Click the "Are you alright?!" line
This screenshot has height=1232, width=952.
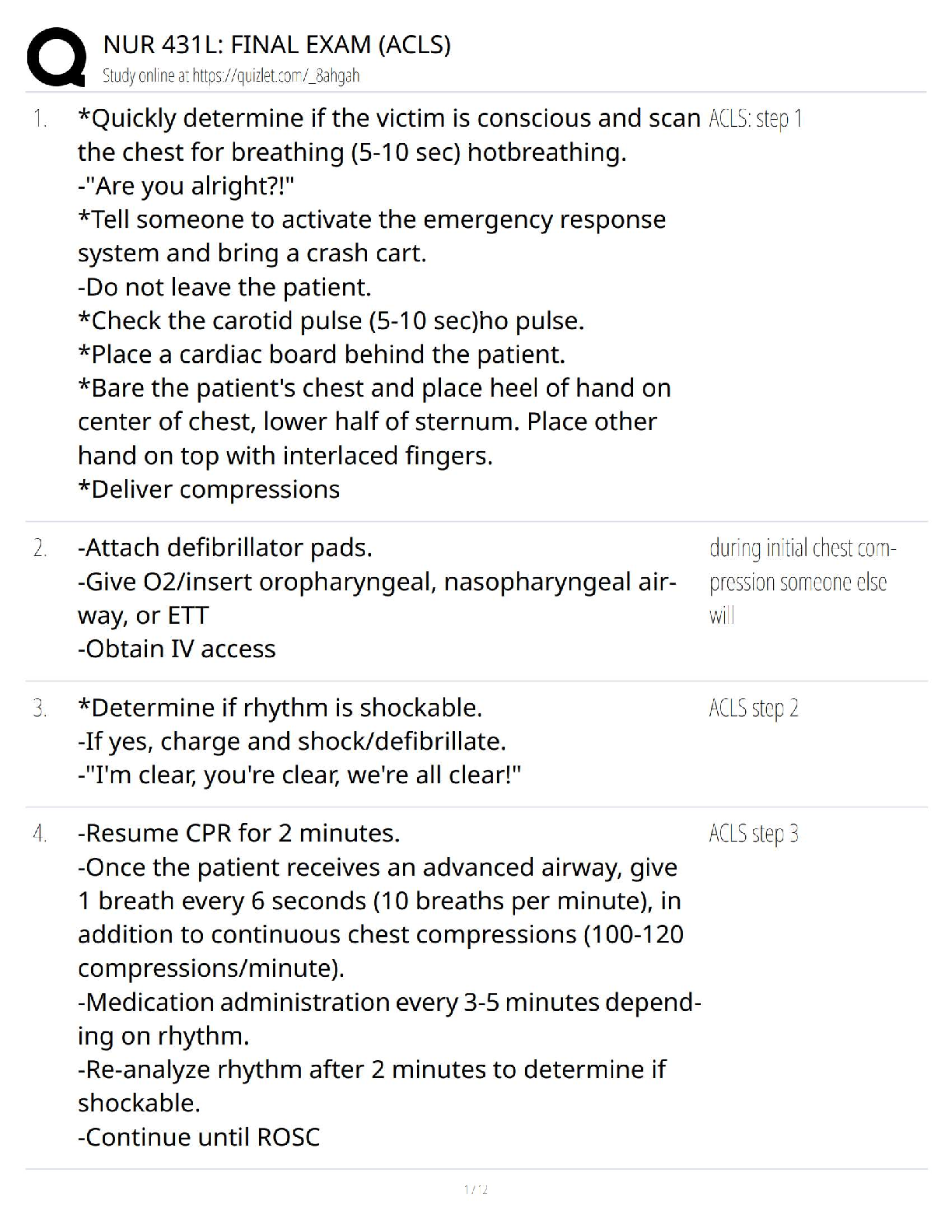click(x=187, y=186)
